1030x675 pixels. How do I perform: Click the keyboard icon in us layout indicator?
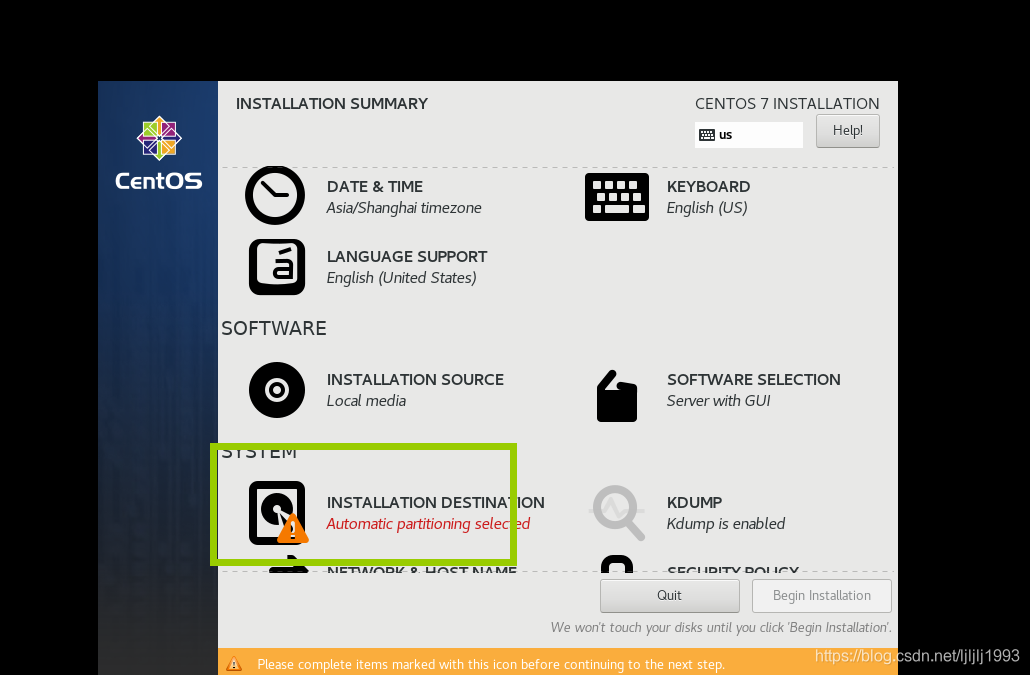click(x=707, y=135)
